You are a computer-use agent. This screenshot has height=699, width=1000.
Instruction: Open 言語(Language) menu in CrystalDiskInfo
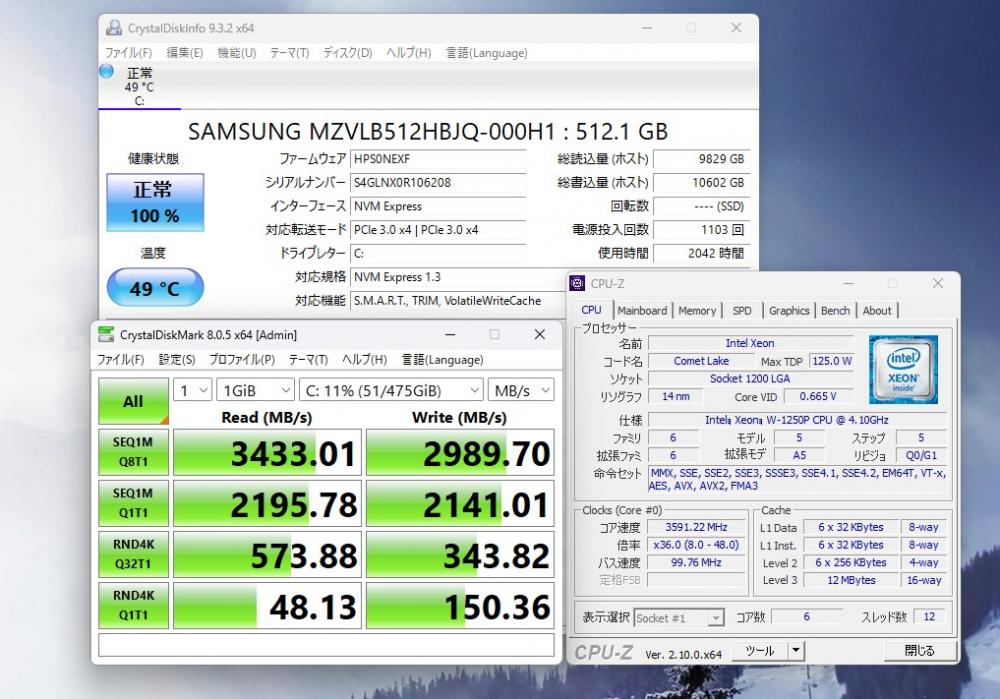click(487, 53)
